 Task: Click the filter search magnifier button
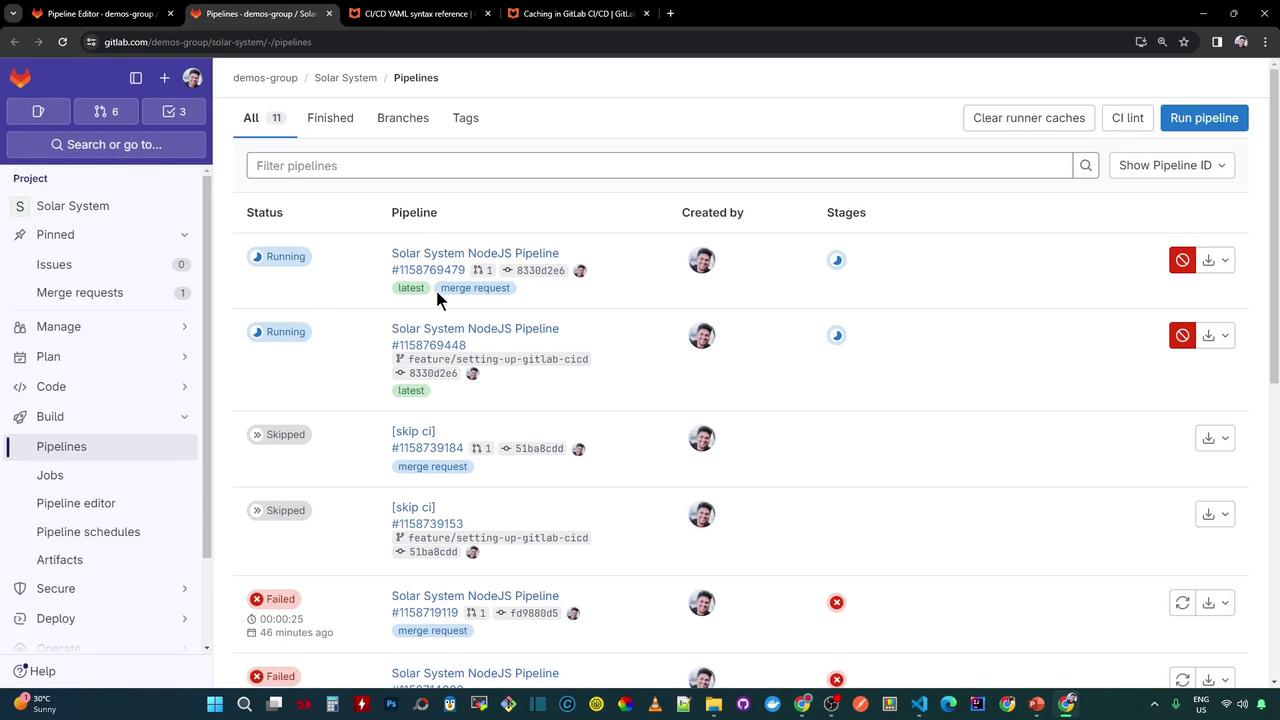tap(1086, 166)
